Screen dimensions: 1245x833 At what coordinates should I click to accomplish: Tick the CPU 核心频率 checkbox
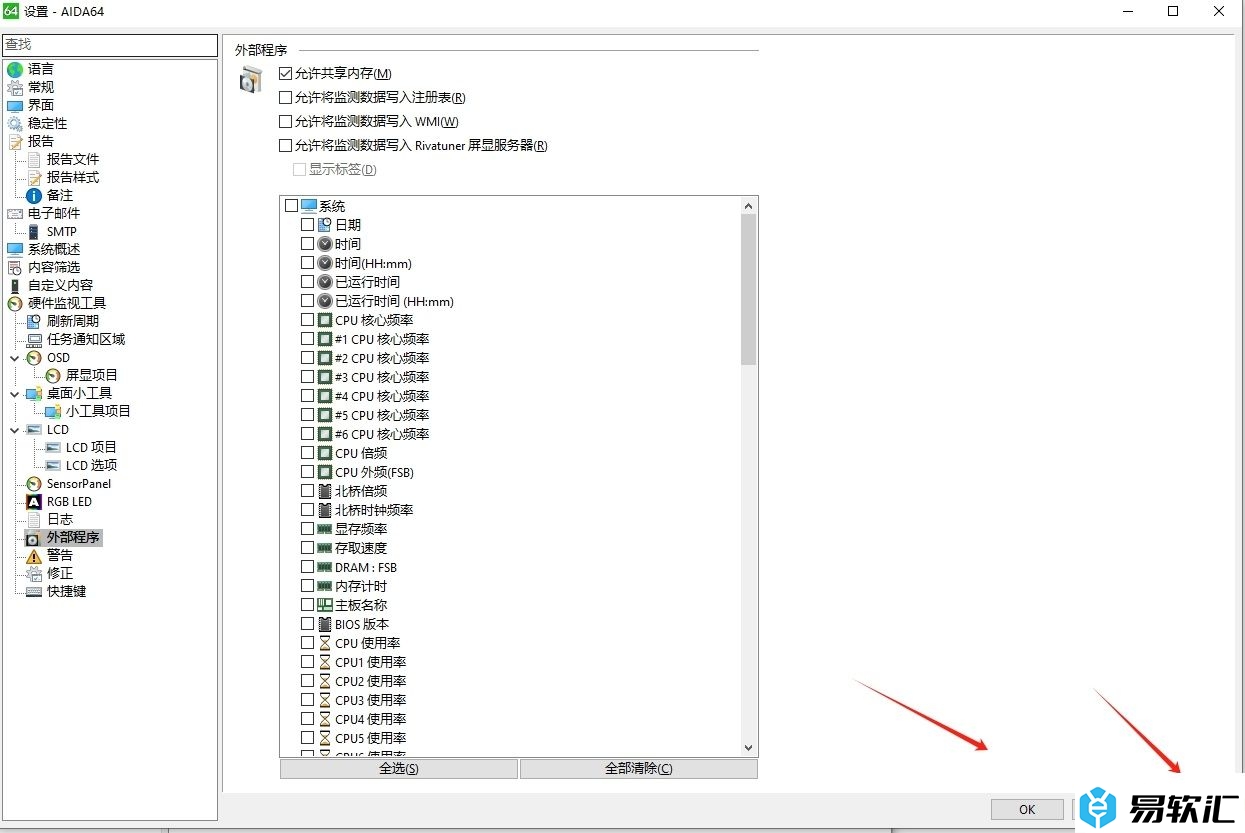click(308, 320)
